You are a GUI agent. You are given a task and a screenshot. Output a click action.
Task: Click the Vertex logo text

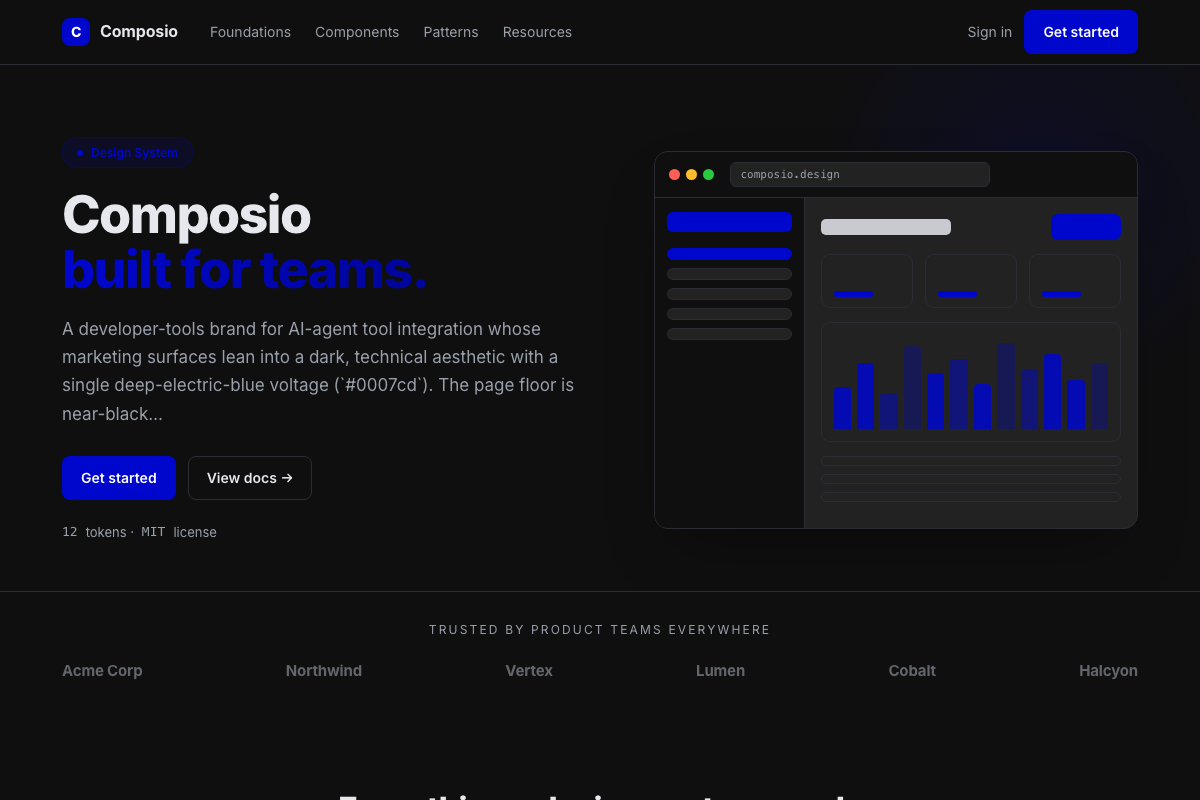529,671
